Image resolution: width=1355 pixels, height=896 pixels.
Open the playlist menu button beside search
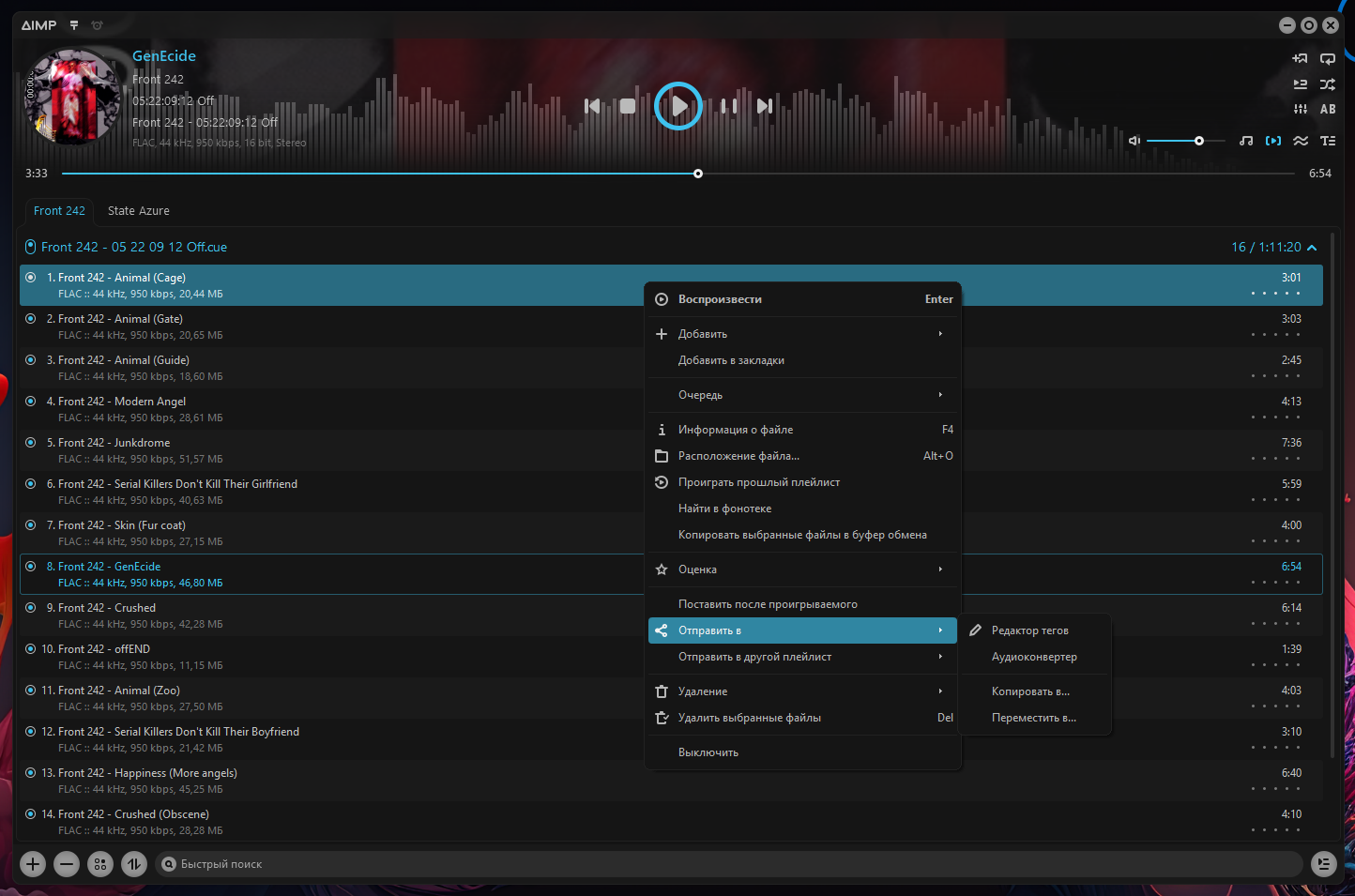tap(1324, 864)
